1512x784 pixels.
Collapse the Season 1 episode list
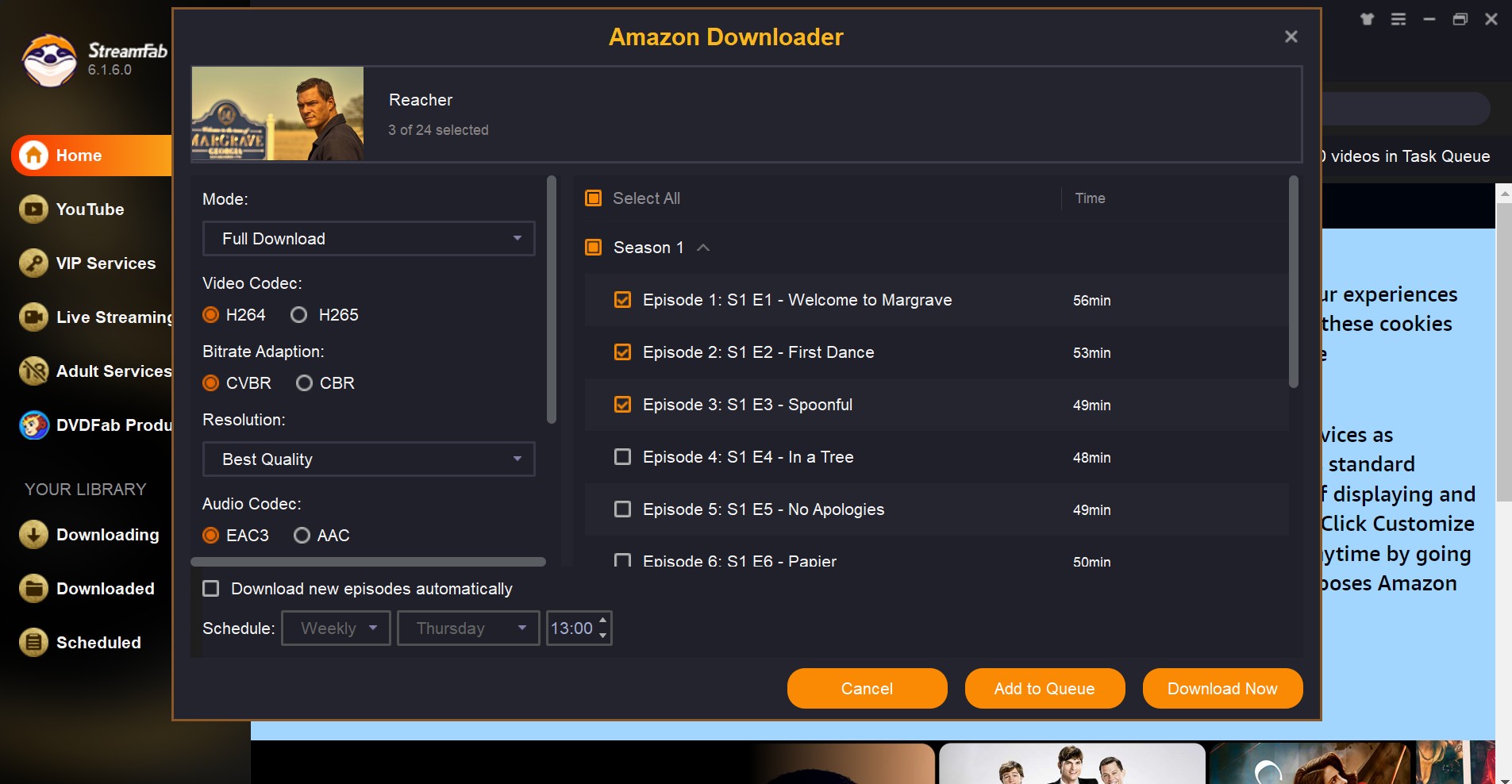coord(702,248)
